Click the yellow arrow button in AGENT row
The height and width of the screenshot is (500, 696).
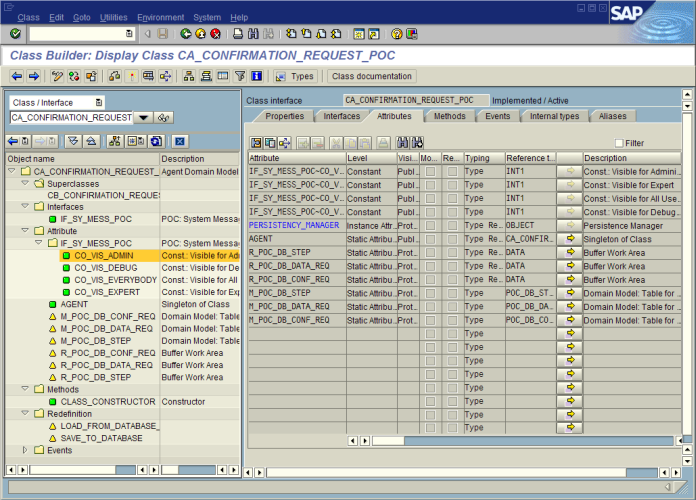(x=569, y=239)
